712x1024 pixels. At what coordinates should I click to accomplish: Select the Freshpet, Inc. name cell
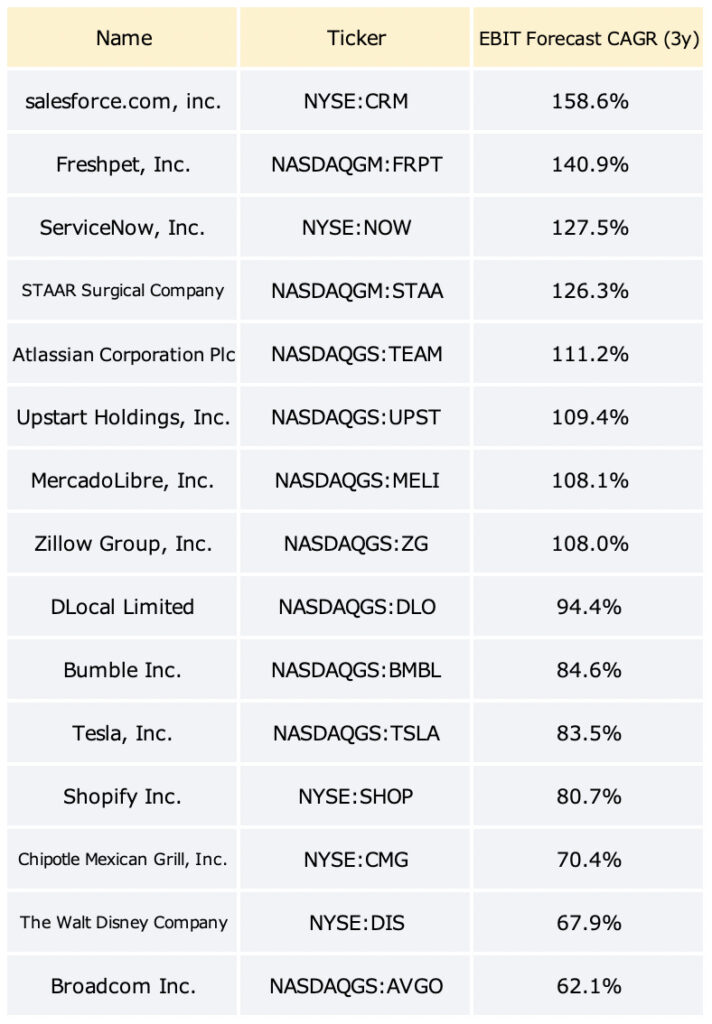(122, 164)
